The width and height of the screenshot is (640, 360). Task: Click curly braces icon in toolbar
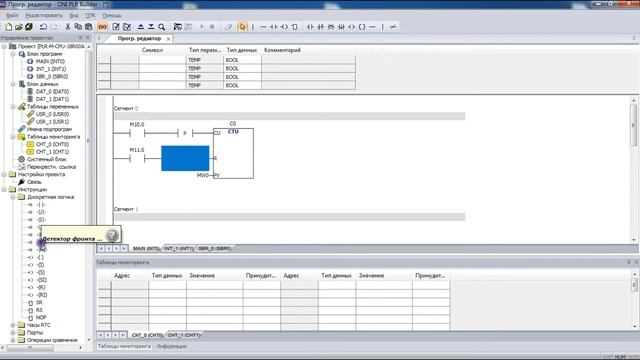point(362,27)
